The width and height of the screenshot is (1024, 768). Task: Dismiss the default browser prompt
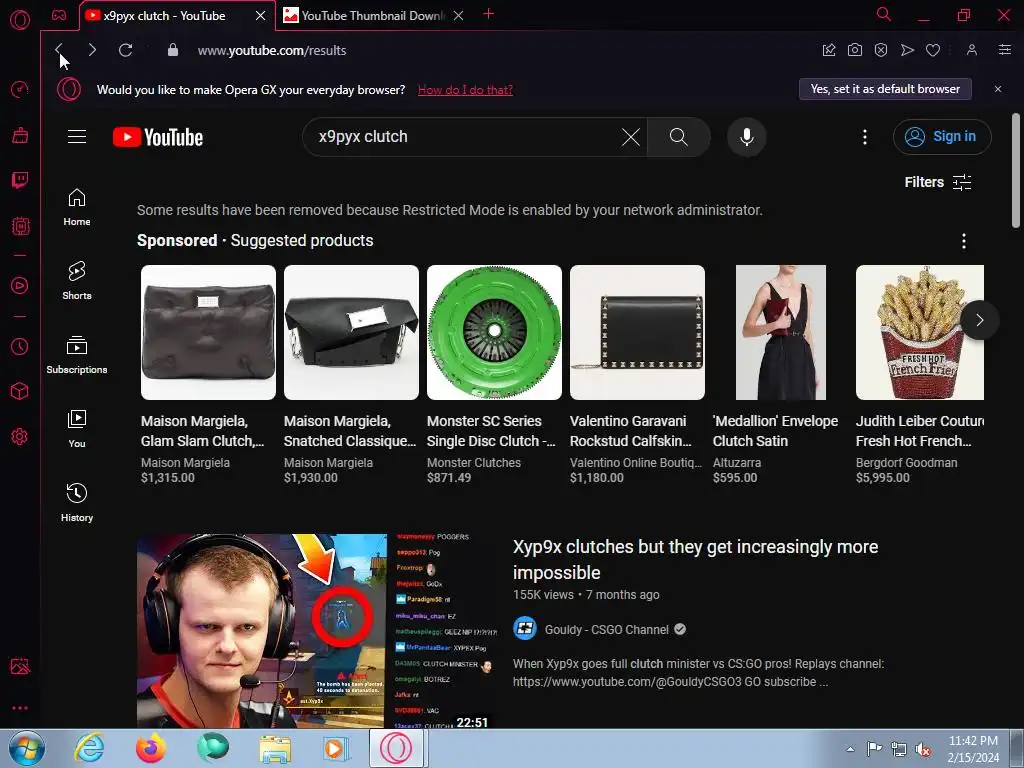tap(998, 89)
